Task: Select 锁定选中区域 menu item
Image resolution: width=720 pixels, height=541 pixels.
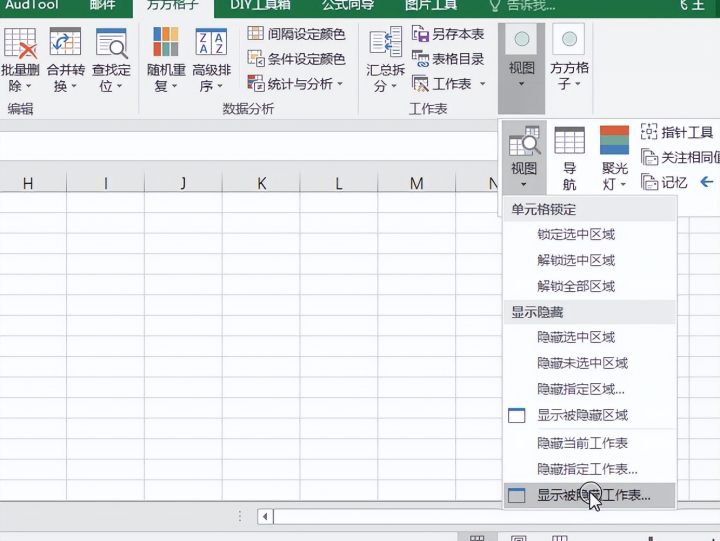Action: click(x=590, y=234)
